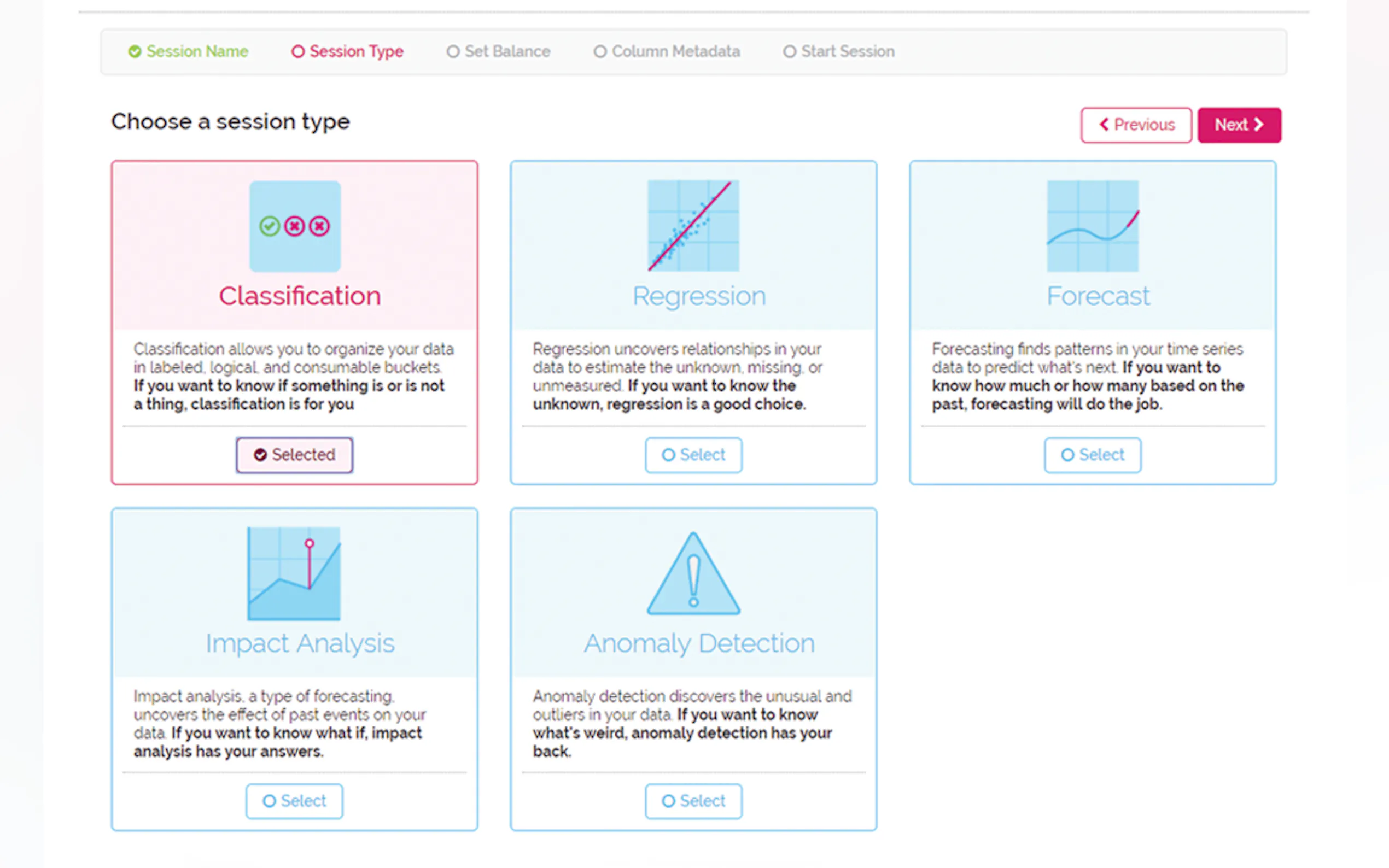Screen dimensions: 1389x868
Task: Click the left chevron in Previous button
Action: (x=1104, y=125)
